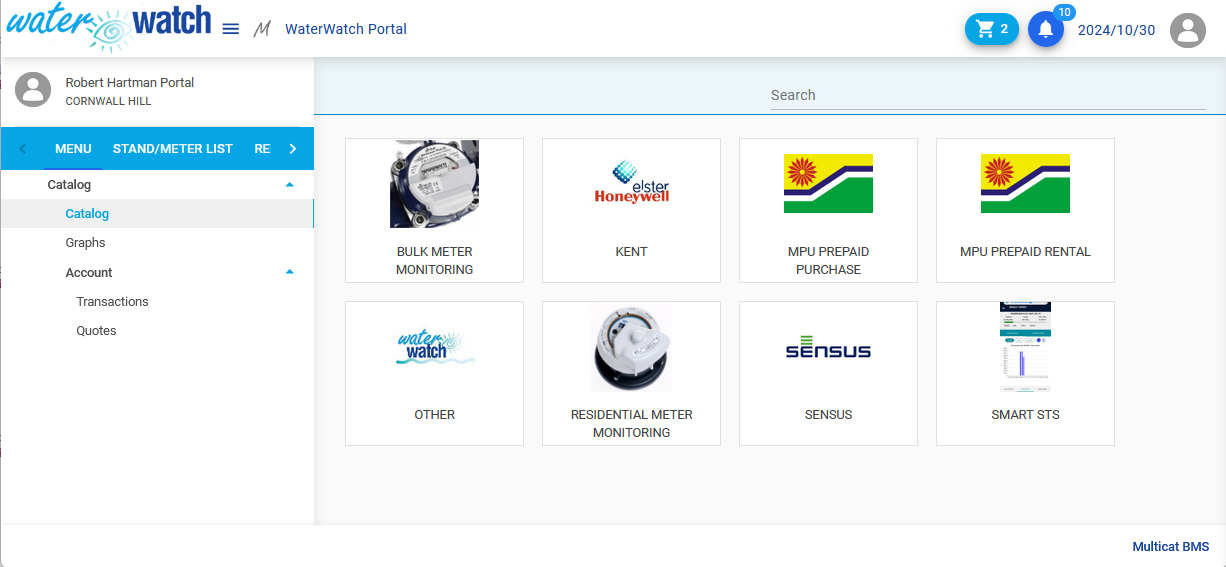The width and height of the screenshot is (1226, 567).
Task: Open the Bulk Meter Monitoring meter image
Action: (434, 184)
